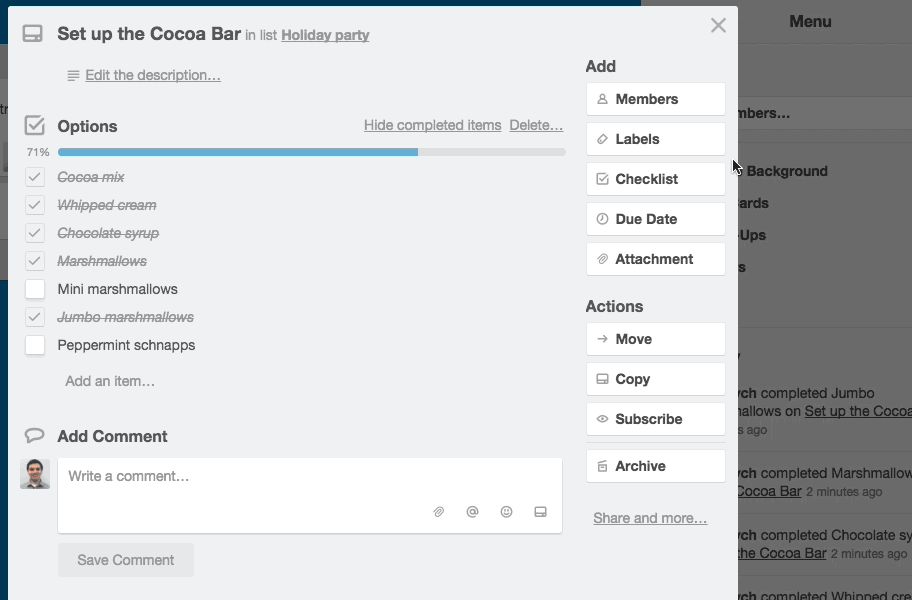Viewport: 912px width, 600px height.
Task: Hide completed checklist items
Action: click(432, 125)
